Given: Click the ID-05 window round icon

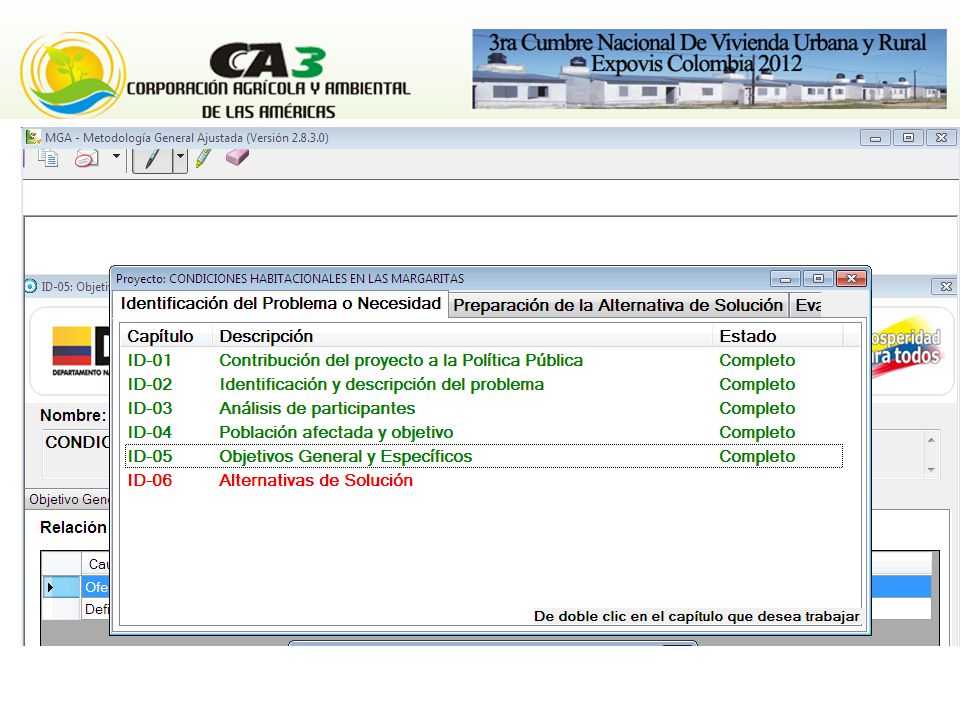Looking at the screenshot, I should pos(31,286).
